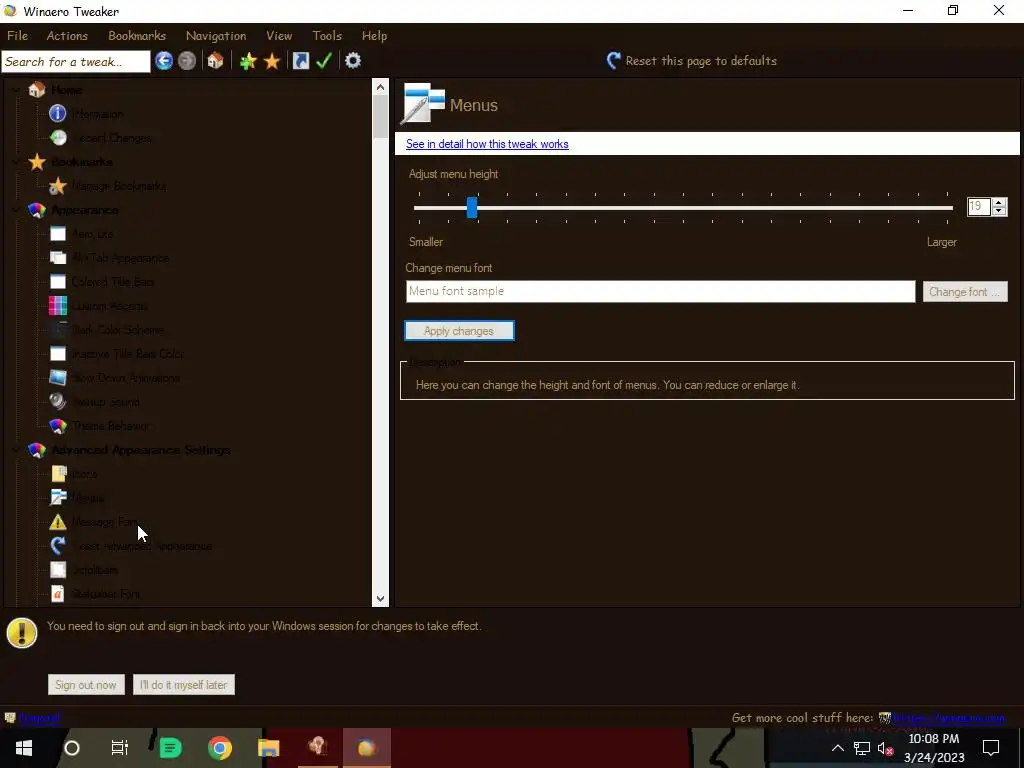Click in the Search for a tweak box
The image size is (1024, 768).
click(76, 61)
